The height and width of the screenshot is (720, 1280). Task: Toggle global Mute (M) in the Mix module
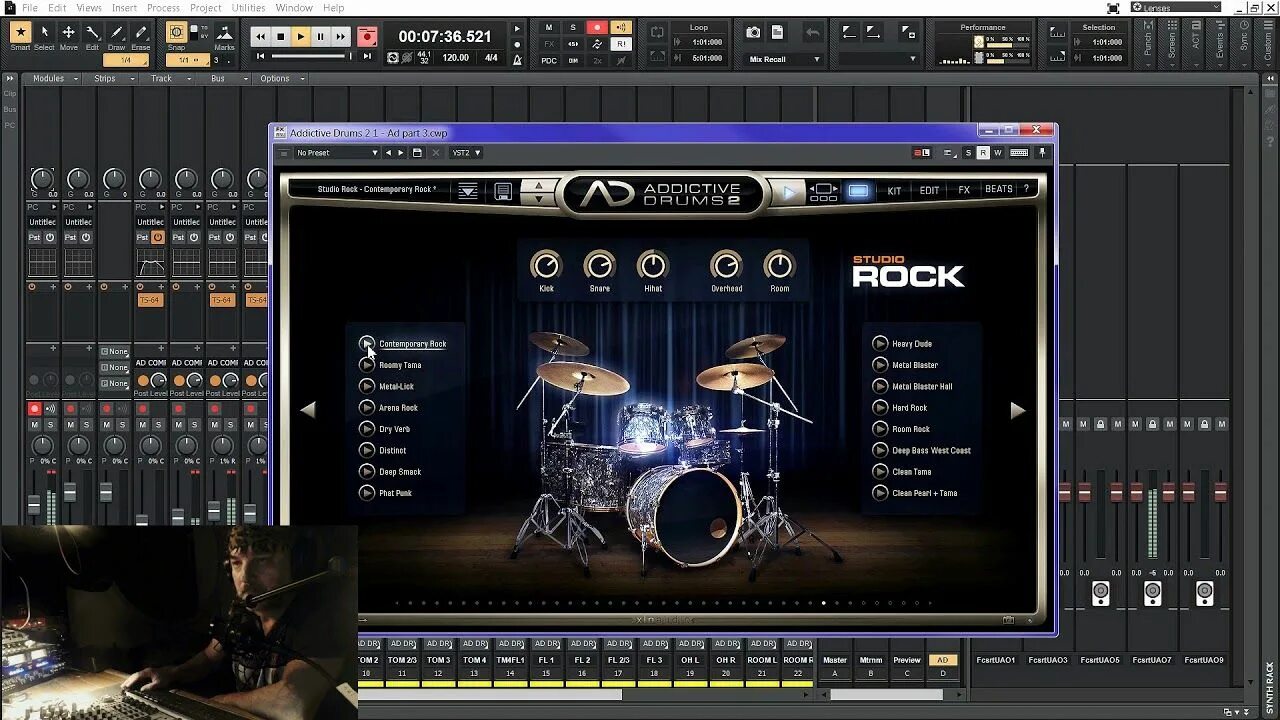(x=549, y=28)
